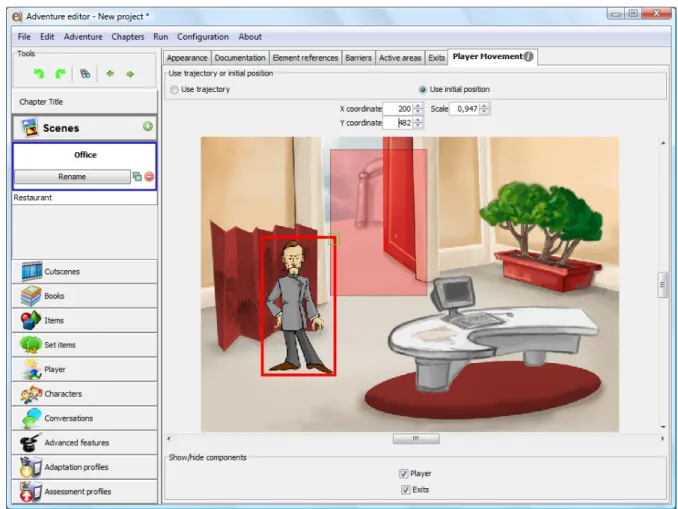This screenshot has width=678, height=509.
Task: Click the Adventure editor app icon
Action: point(17,16)
